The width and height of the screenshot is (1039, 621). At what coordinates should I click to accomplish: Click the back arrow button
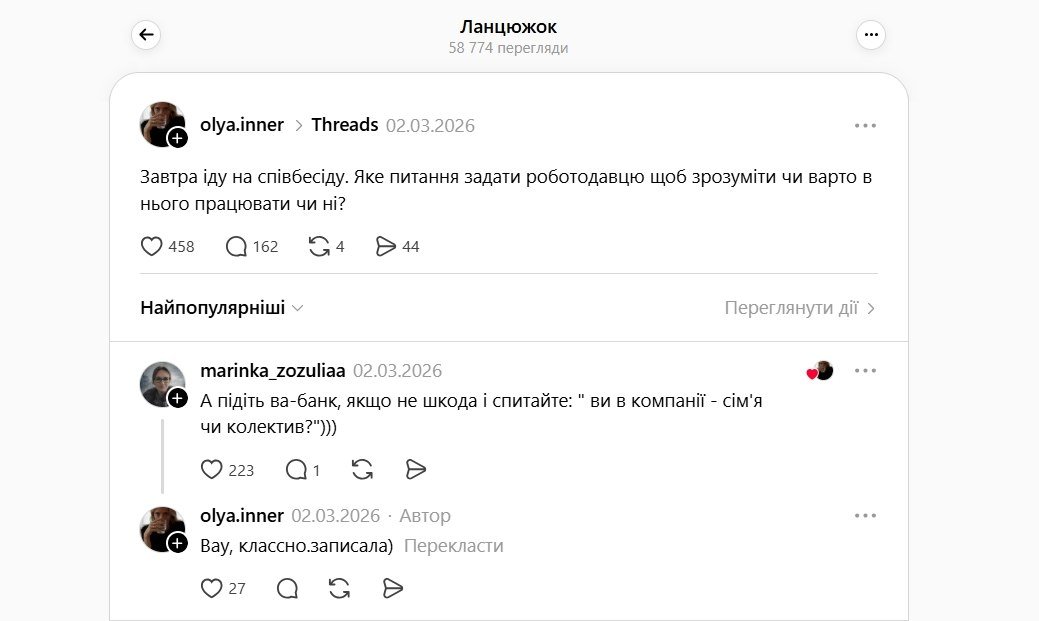pyautogui.click(x=146, y=35)
